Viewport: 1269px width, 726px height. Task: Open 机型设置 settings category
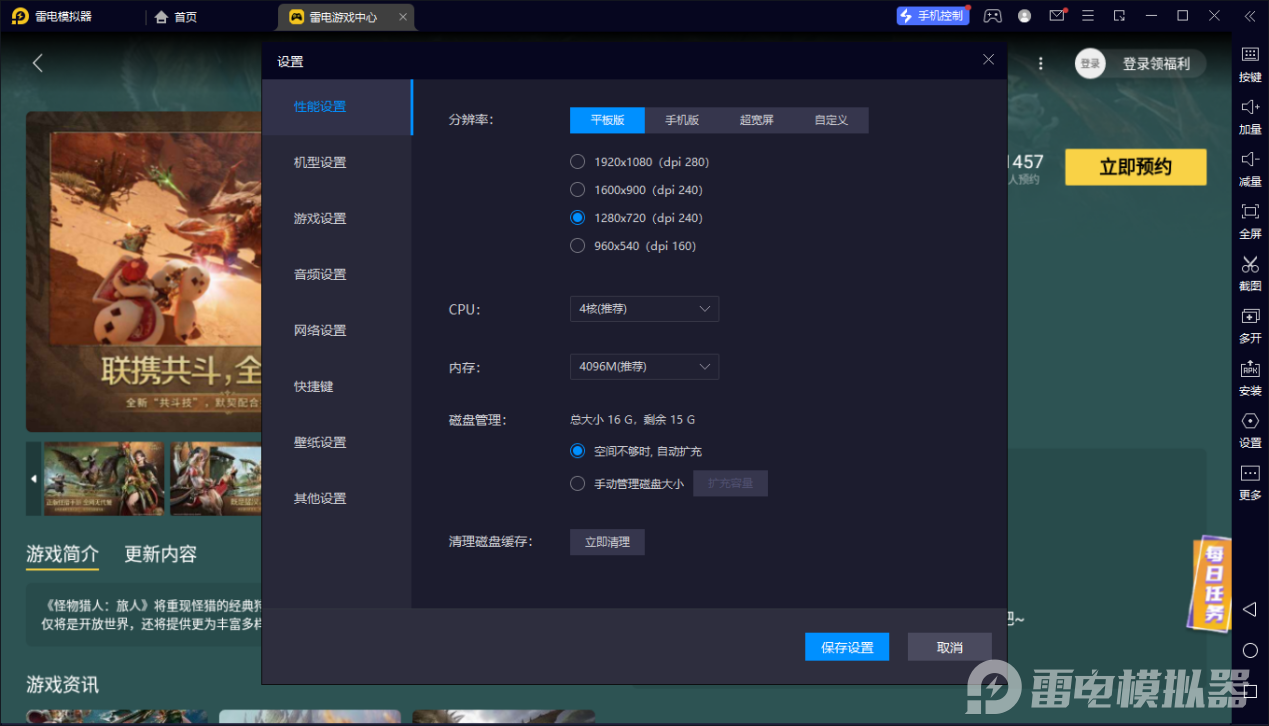(x=337, y=163)
